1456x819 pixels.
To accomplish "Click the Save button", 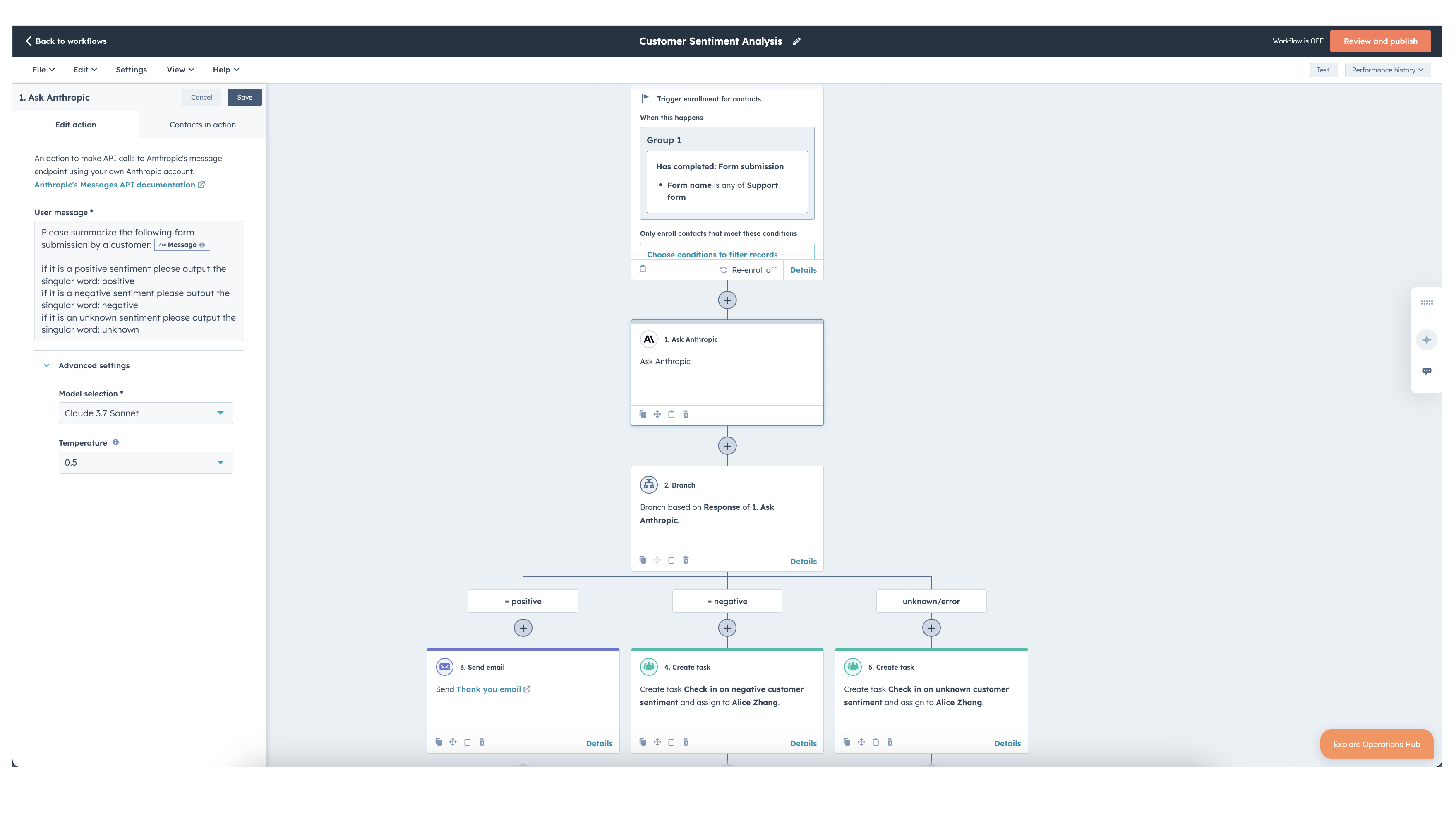I will point(245,97).
